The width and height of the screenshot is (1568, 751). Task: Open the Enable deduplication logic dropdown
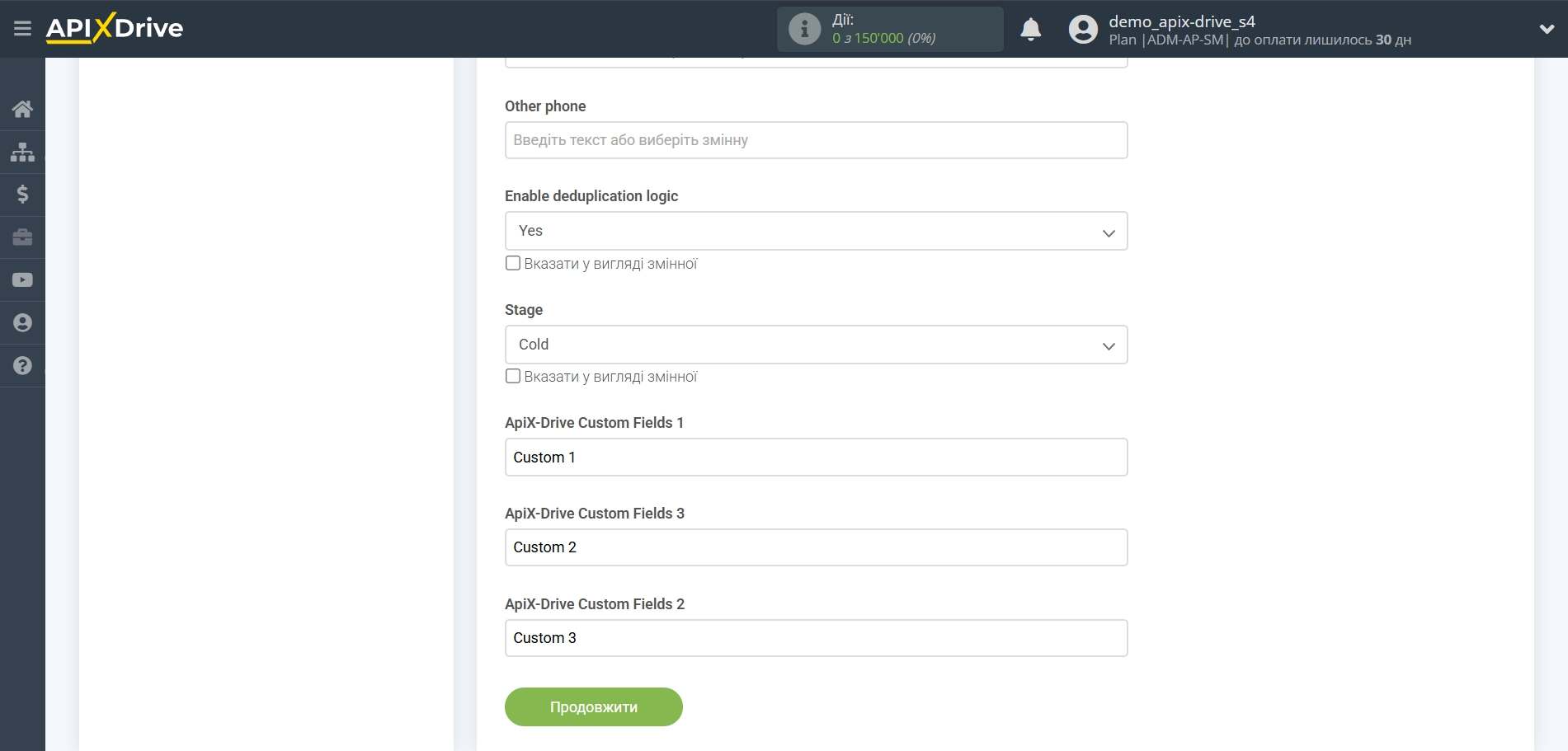pyautogui.click(x=815, y=231)
